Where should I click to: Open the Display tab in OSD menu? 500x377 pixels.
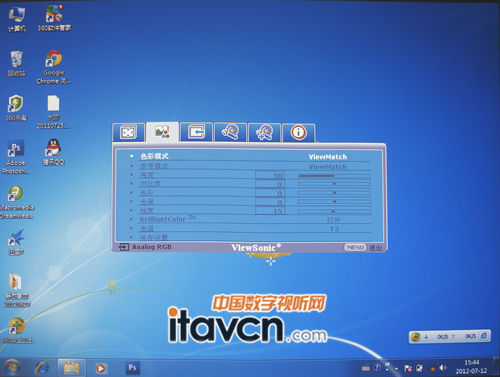pos(129,132)
